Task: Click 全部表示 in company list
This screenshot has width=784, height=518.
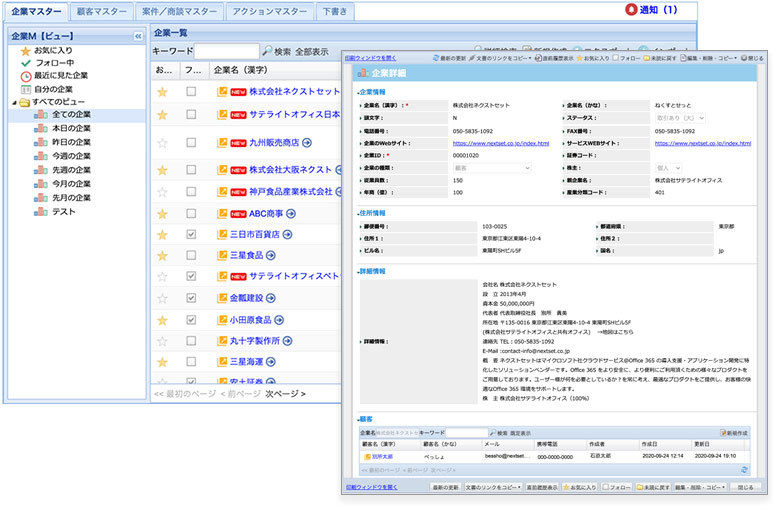Action: [x=312, y=52]
